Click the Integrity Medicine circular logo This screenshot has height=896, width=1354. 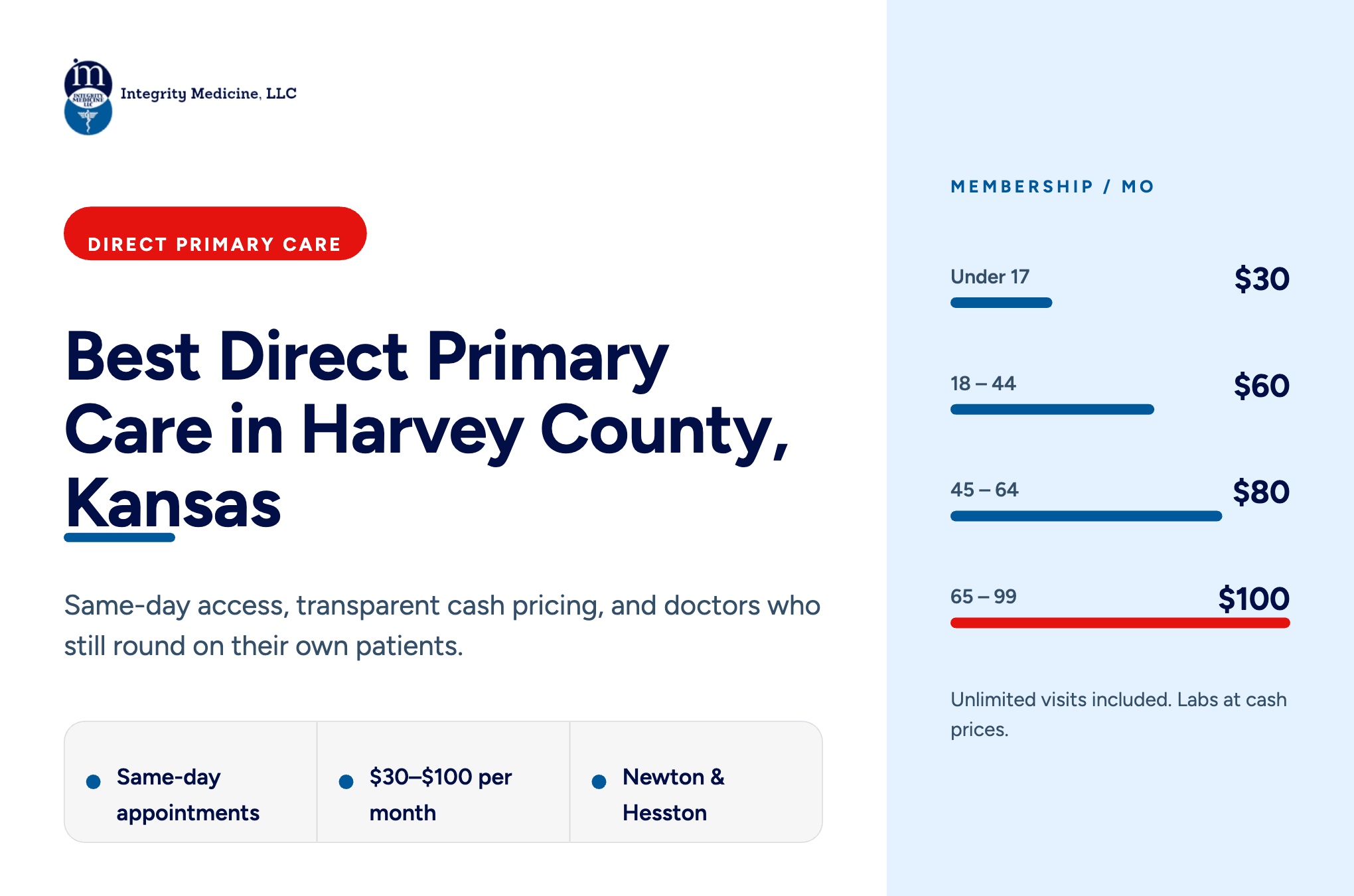[x=88, y=97]
